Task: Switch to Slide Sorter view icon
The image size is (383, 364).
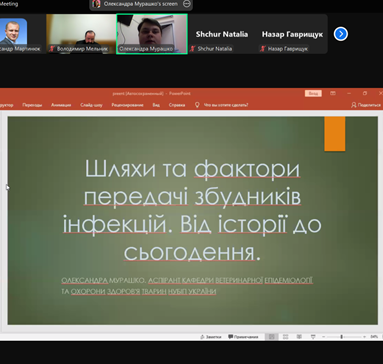Action: 285,337
